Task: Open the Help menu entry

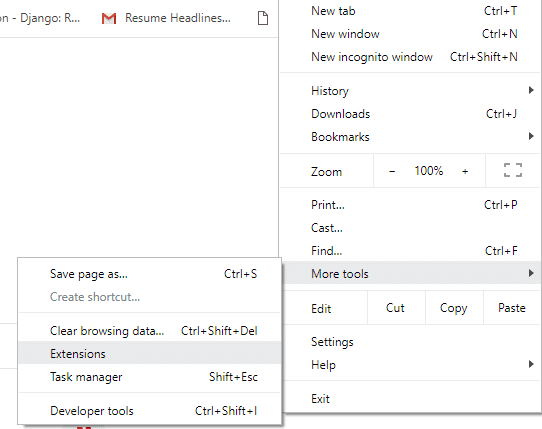Action: [x=411, y=365]
